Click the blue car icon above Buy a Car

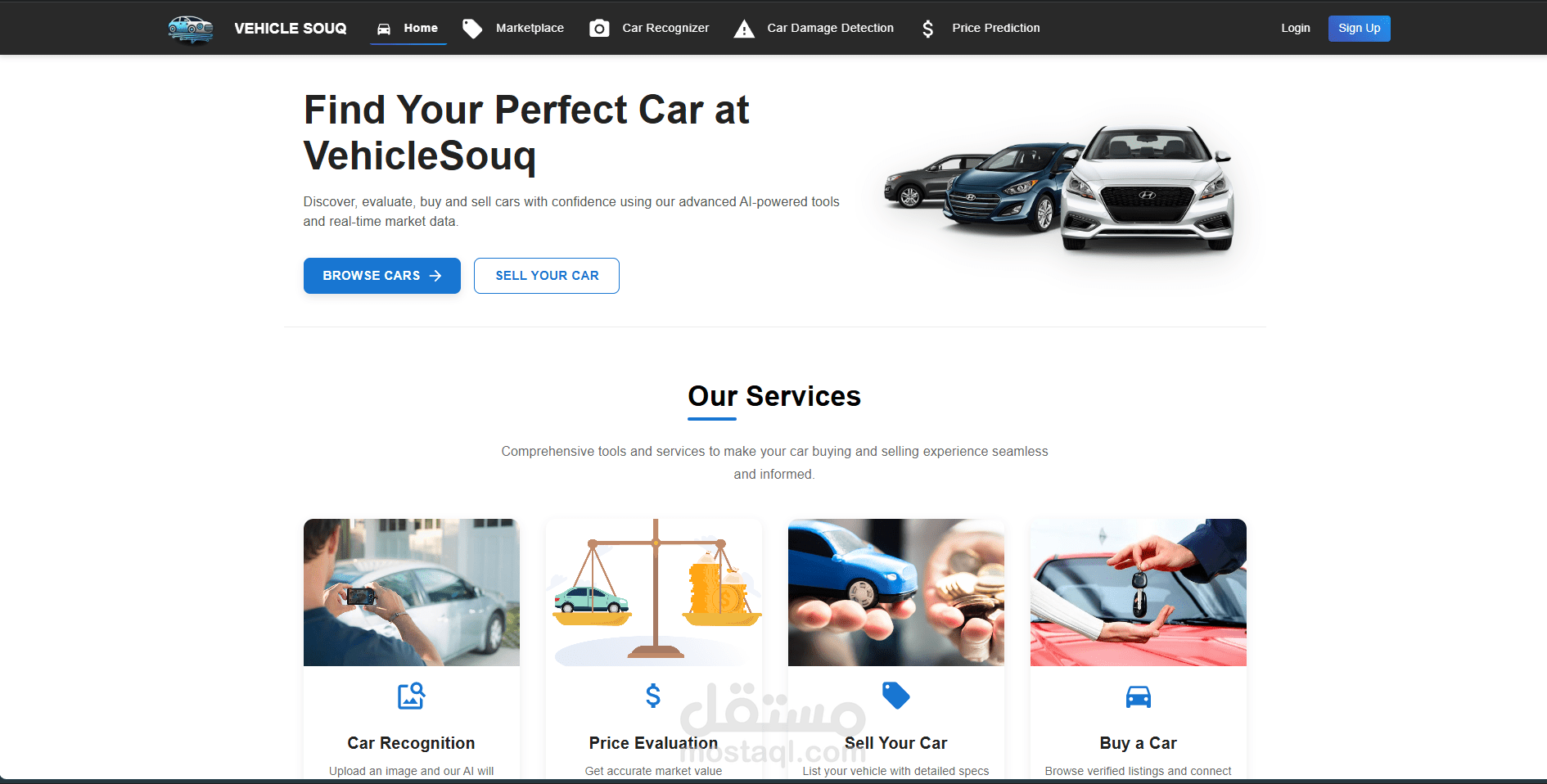1139,696
